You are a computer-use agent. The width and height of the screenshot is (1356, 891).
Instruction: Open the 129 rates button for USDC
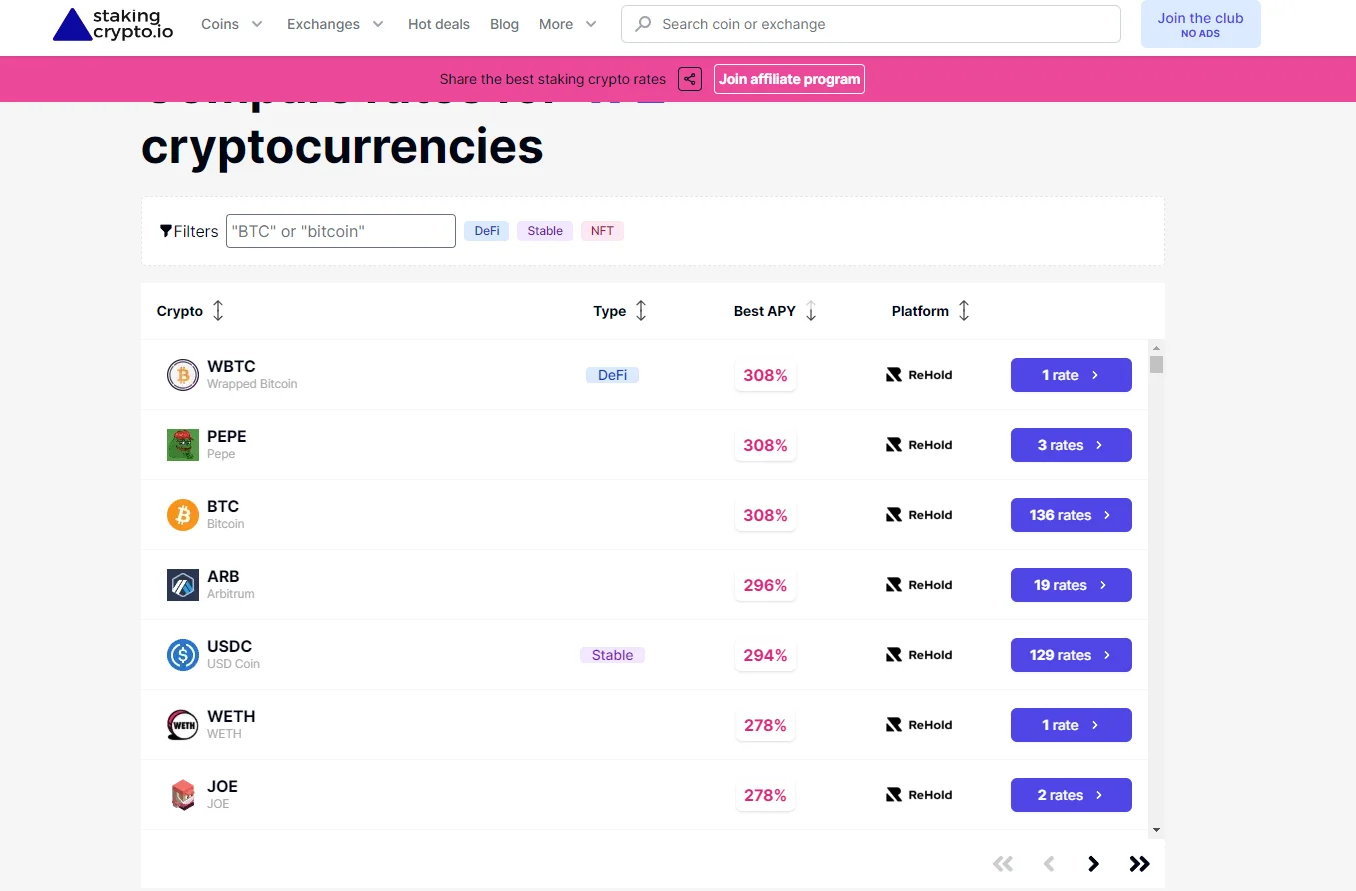[1071, 655]
